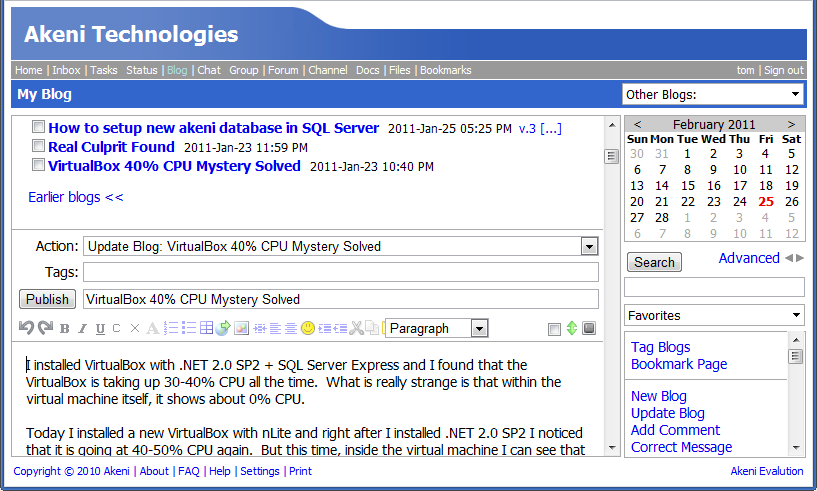Select checkbox for 'VirtualBox 40% CPU Mystery Solved'
817x491 pixels.
(39, 166)
